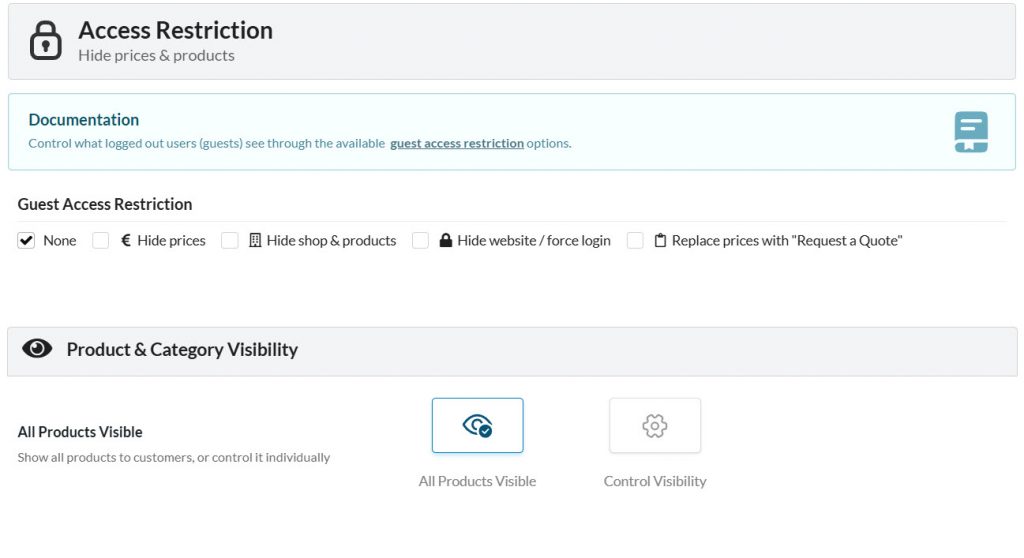Viewport: 1024px width, 558px height.
Task: Click the Documentation heading in the info box
Action: coord(83,120)
